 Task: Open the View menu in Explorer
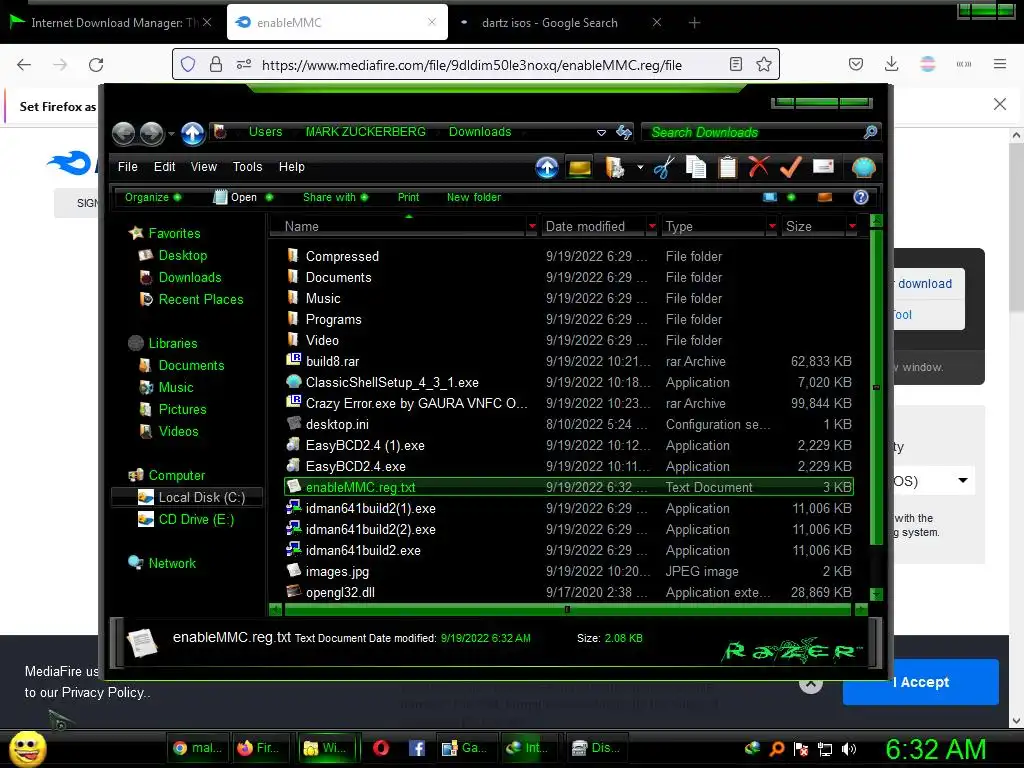tap(204, 167)
